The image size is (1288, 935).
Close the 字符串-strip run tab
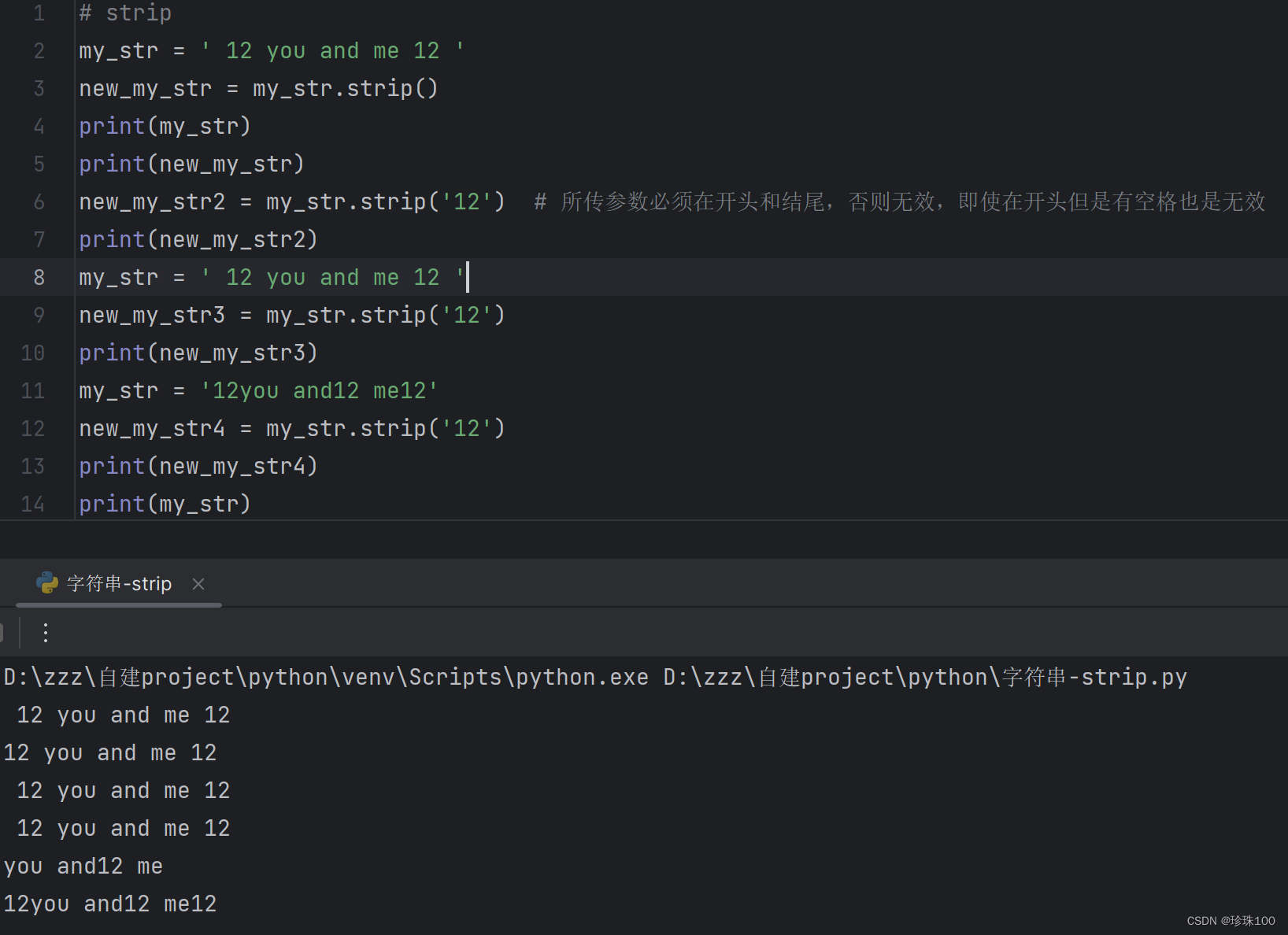click(x=198, y=584)
